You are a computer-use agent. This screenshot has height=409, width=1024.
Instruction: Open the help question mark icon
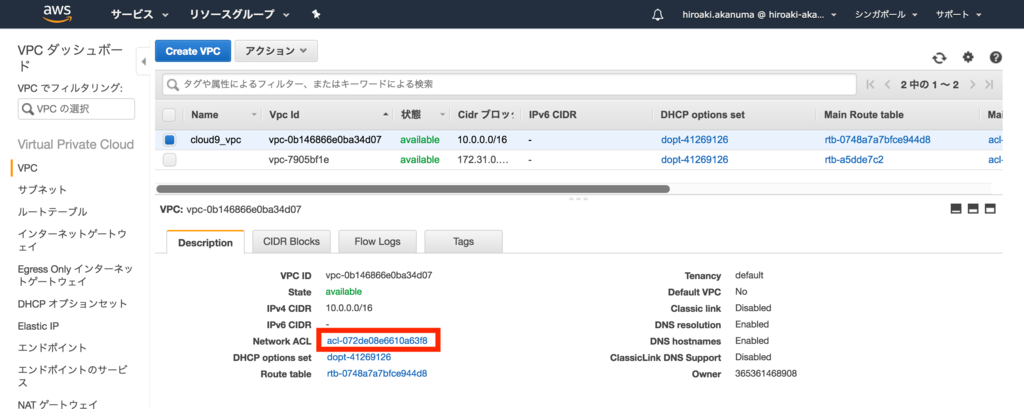(995, 57)
